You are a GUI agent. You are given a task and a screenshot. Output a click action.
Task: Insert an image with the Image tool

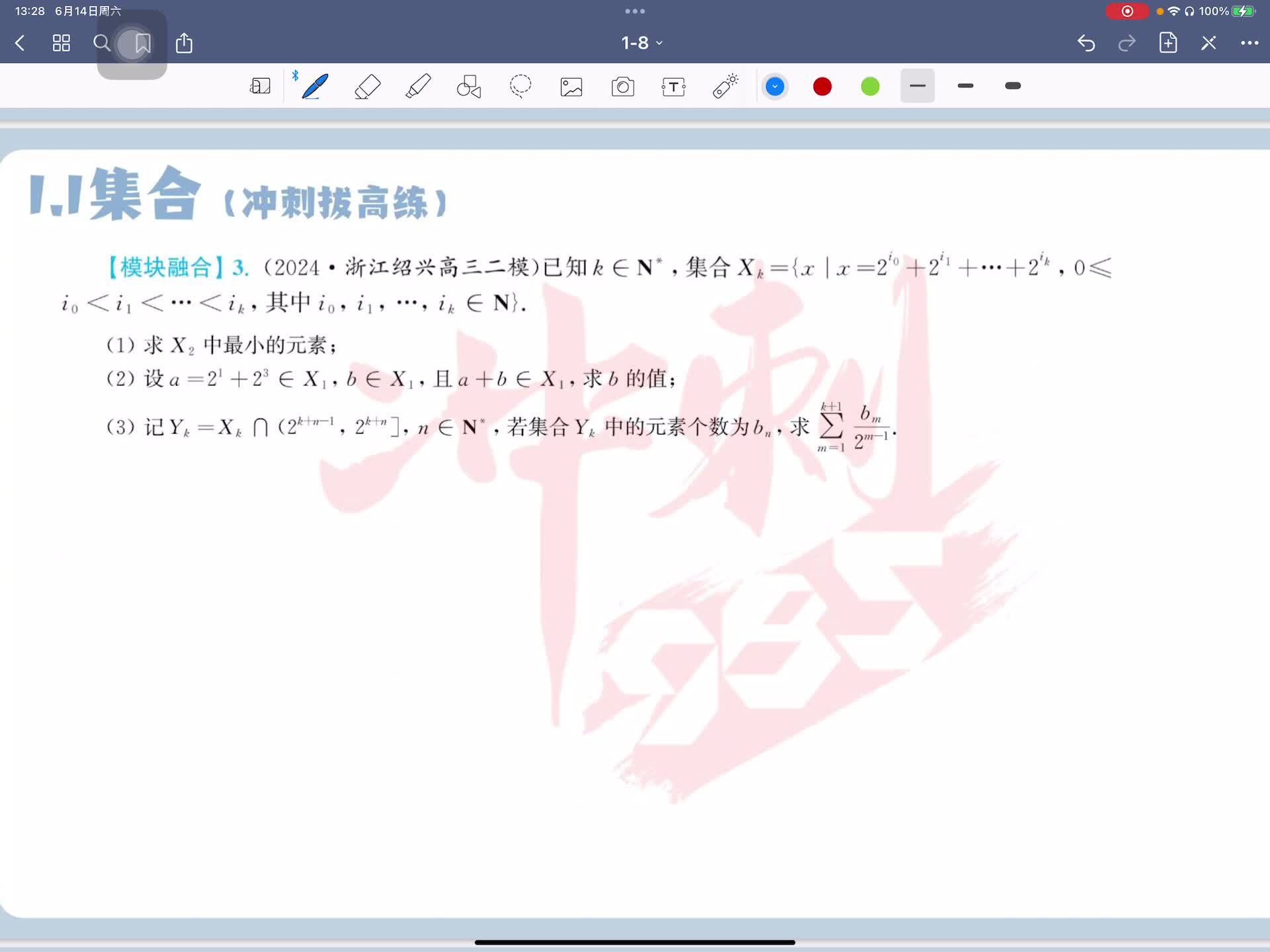[571, 87]
